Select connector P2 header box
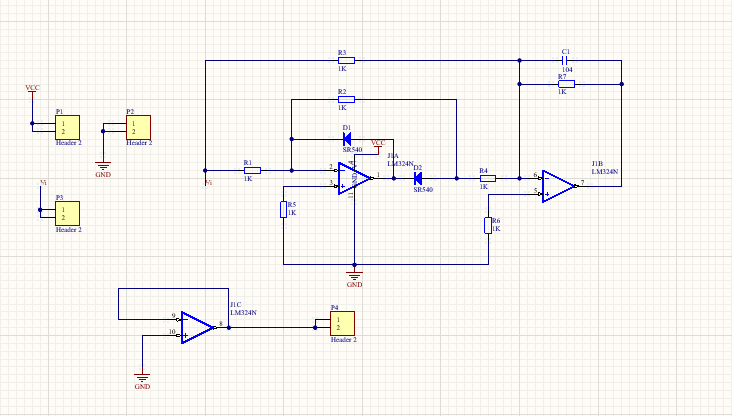This screenshot has height=416, width=732. [138, 127]
